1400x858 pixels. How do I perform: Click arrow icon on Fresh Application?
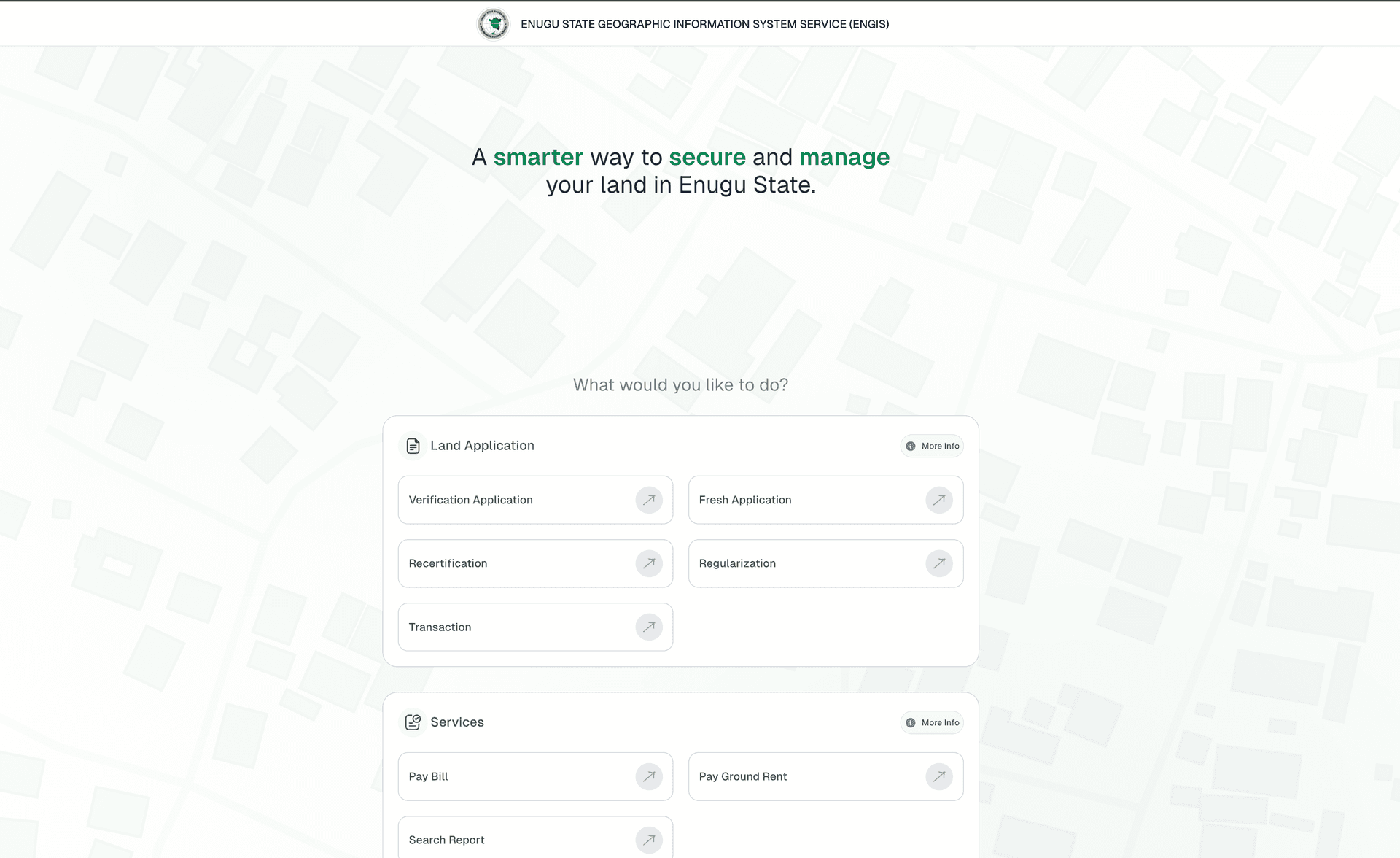[938, 500]
